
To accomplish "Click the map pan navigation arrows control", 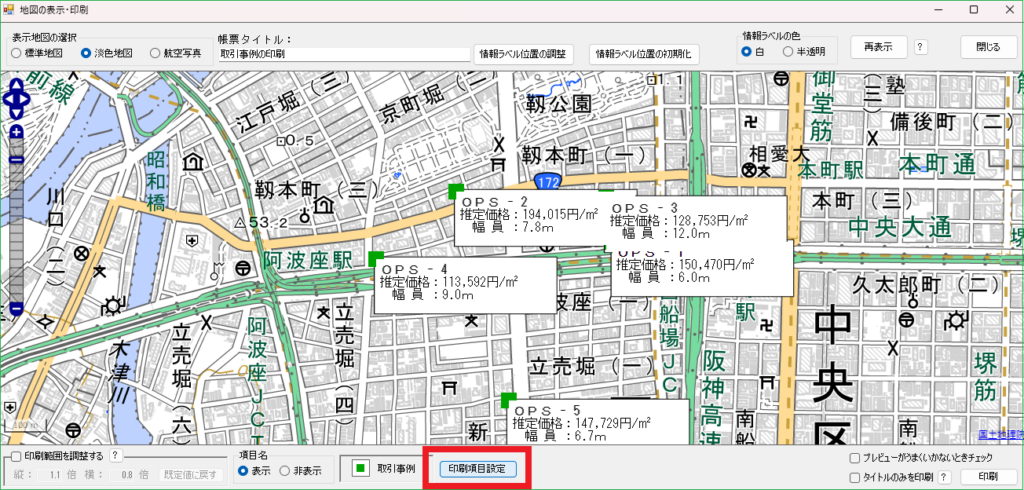I will (17, 99).
